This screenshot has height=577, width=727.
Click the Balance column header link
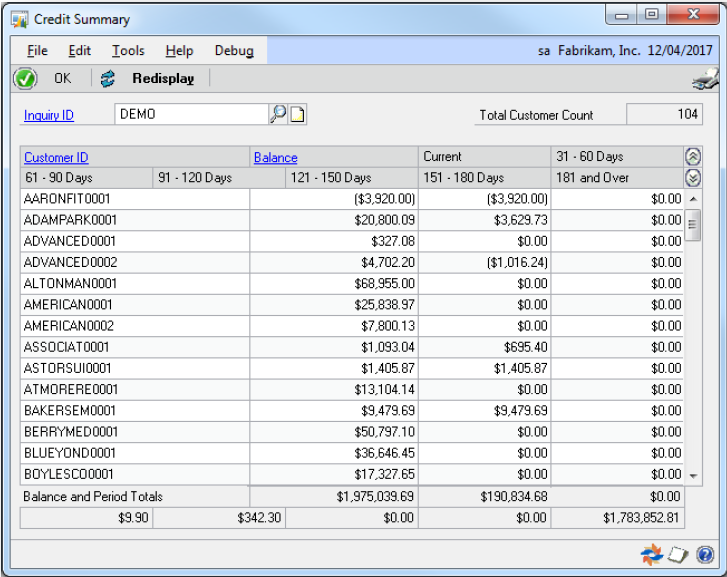point(275,157)
